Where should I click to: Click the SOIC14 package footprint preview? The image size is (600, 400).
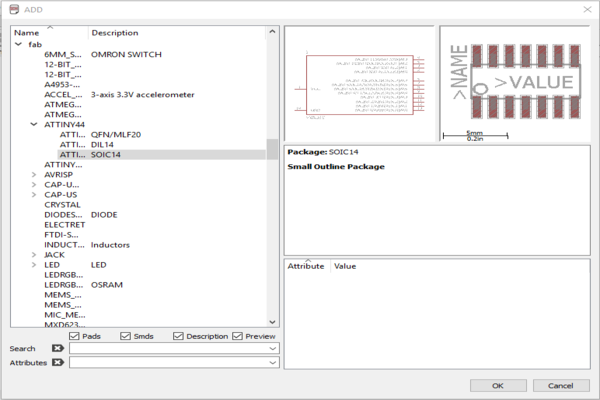pos(515,83)
